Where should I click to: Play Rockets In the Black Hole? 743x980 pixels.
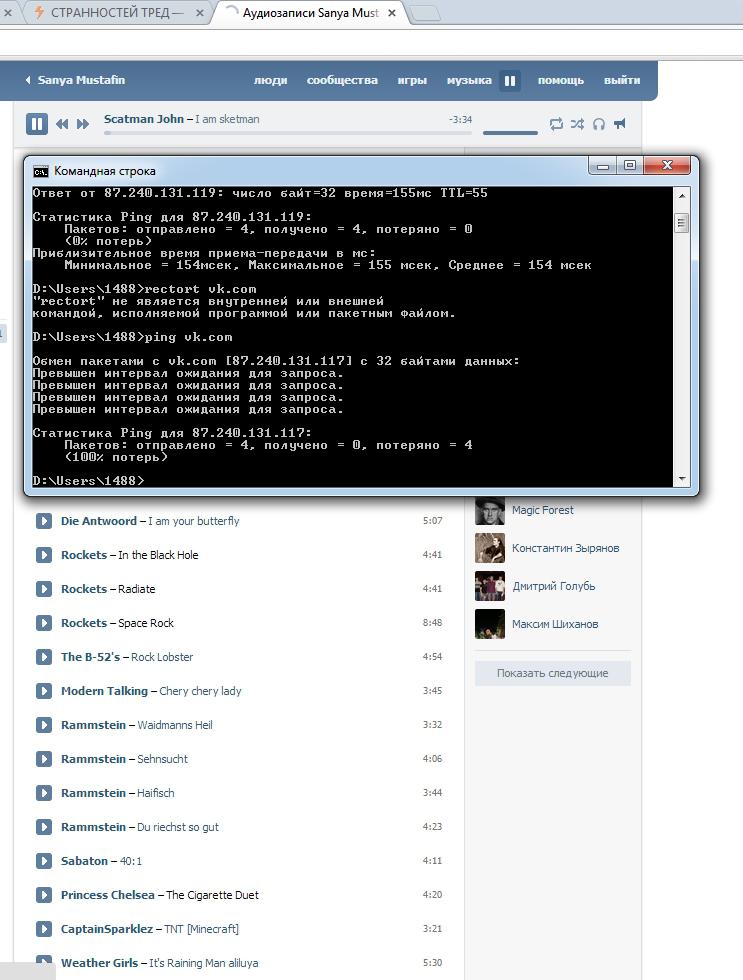point(44,555)
